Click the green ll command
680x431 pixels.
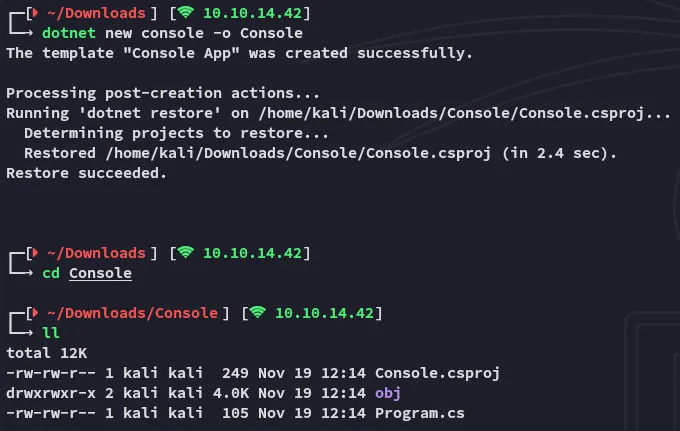pyautogui.click(x=51, y=332)
